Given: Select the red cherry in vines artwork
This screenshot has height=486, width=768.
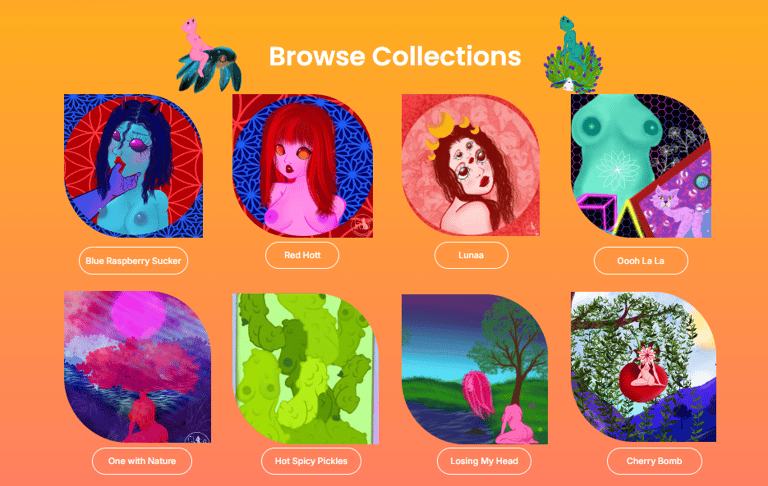Looking at the screenshot, I should coord(644,367).
